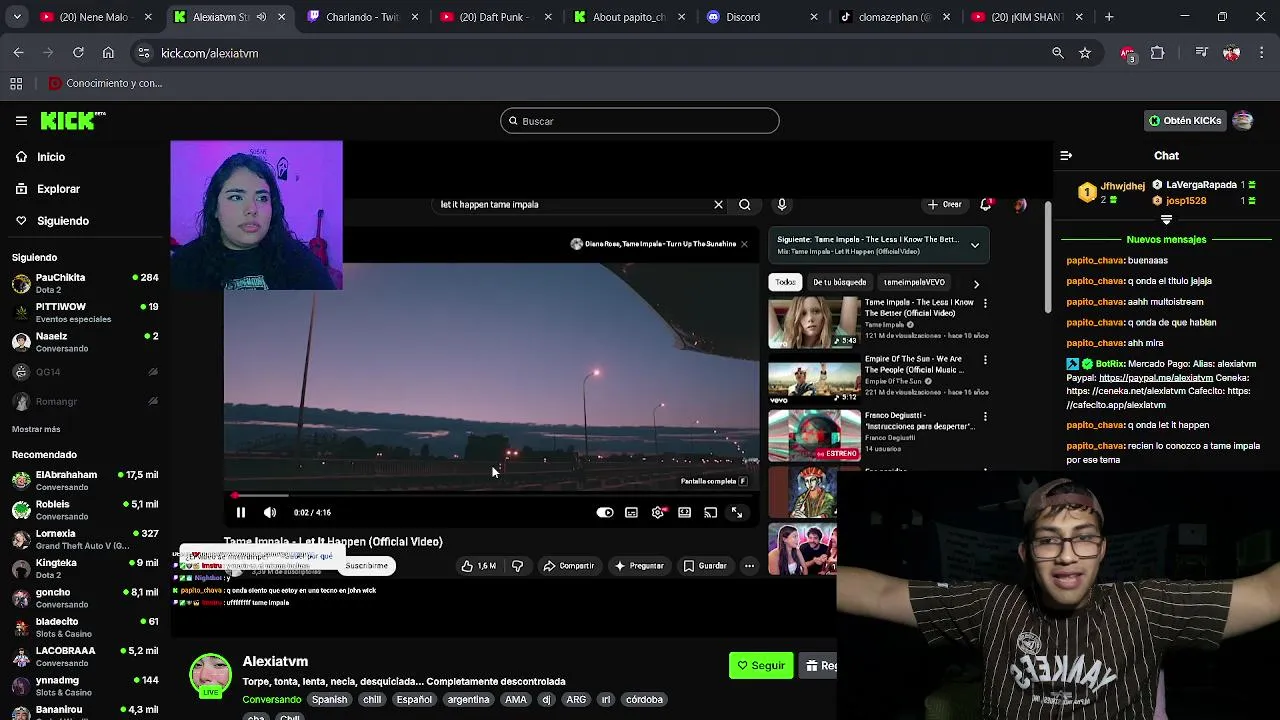Toggle autoplay switch in YouTube player
1280x720 pixels.
tap(605, 512)
